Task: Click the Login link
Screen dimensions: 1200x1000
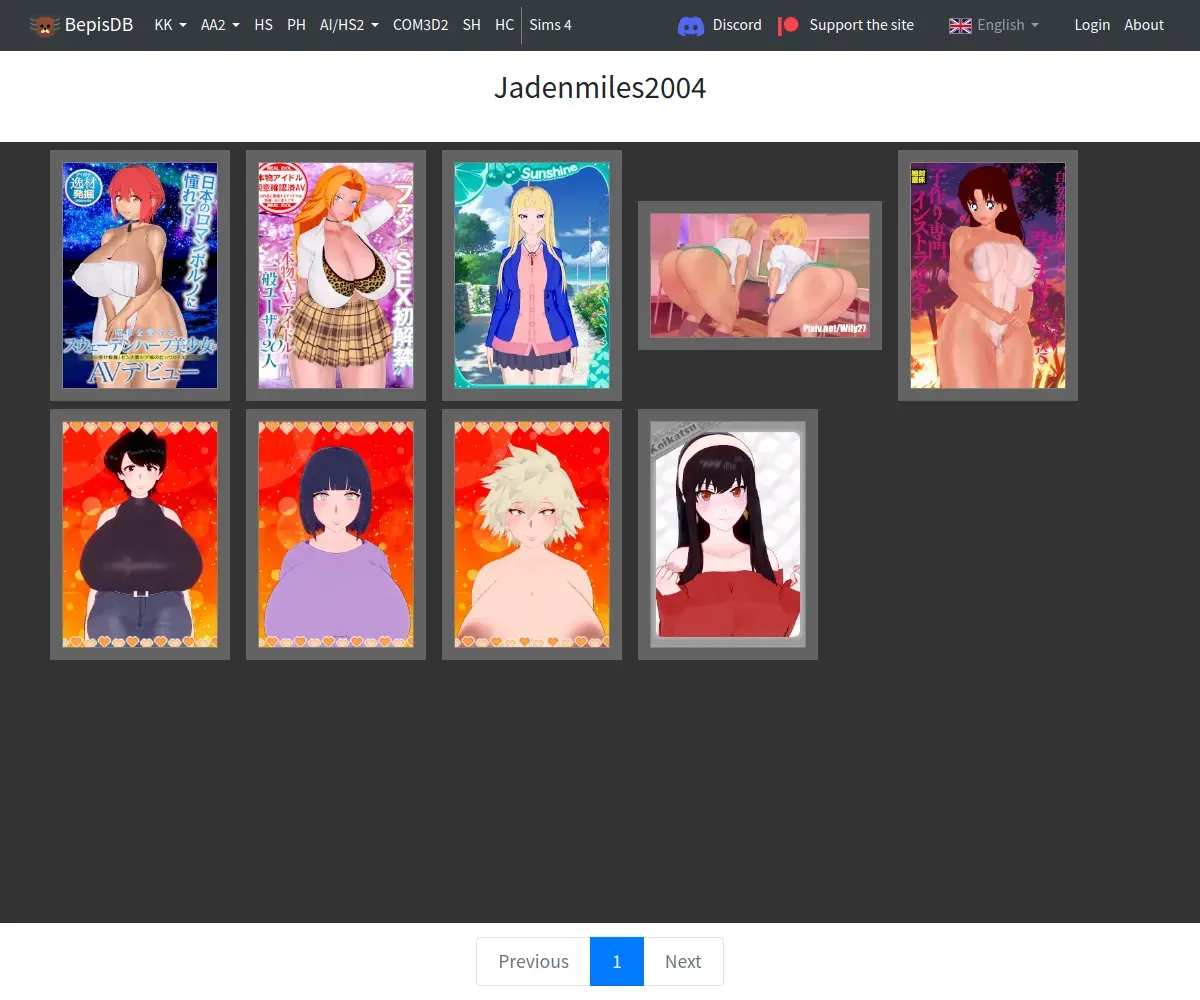Action: (1092, 25)
